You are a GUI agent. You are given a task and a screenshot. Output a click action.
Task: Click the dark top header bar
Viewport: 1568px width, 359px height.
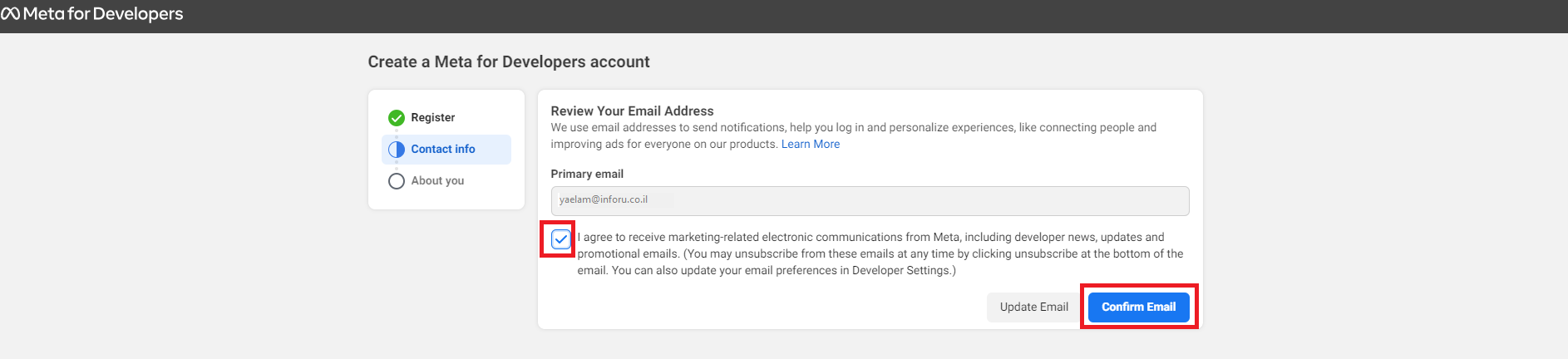[x=784, y=16]
